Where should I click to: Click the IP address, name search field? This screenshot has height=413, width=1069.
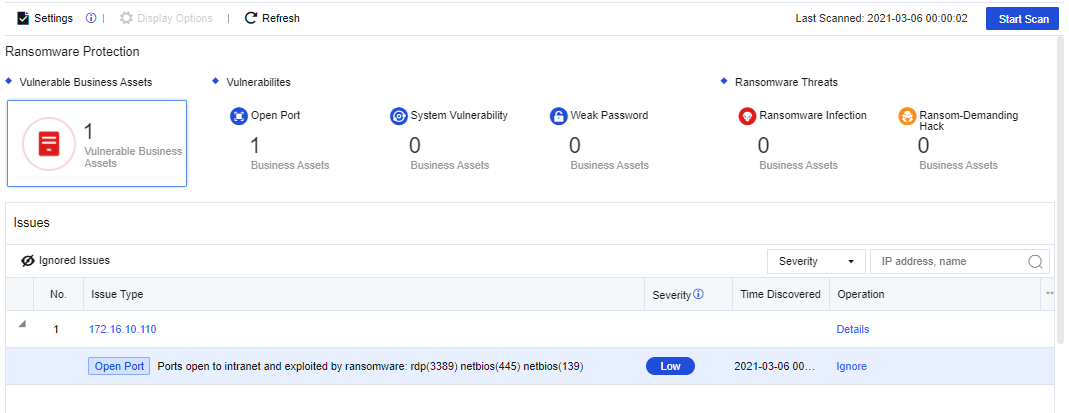point(950,261)
